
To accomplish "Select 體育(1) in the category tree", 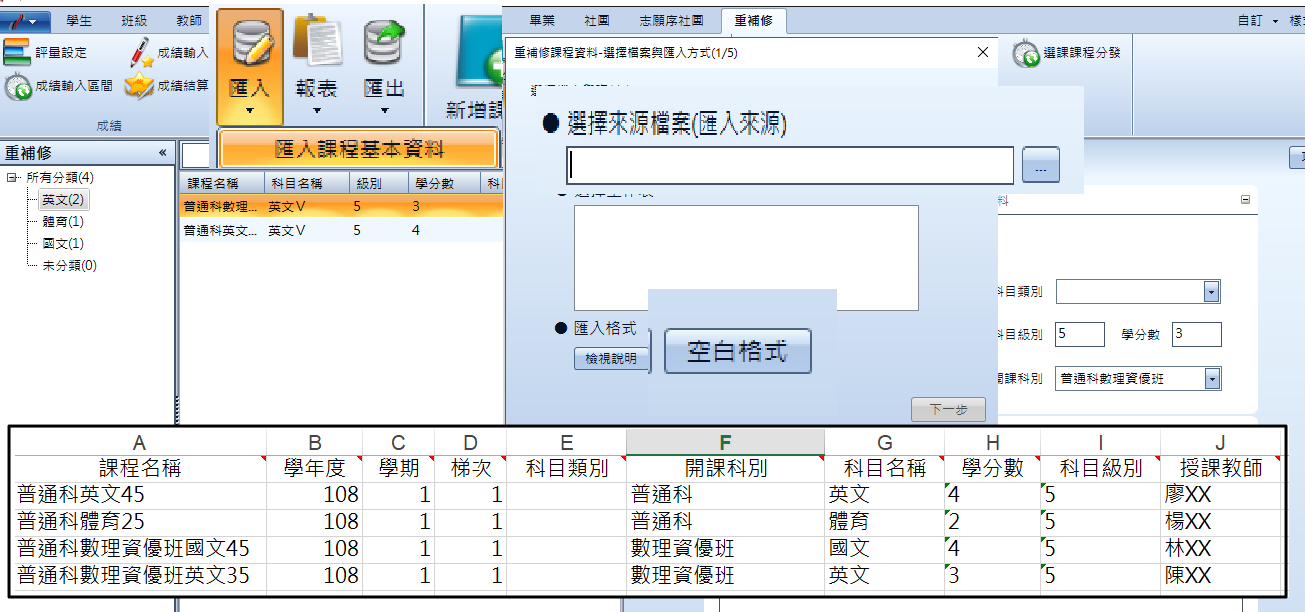I will pos(63,221).
